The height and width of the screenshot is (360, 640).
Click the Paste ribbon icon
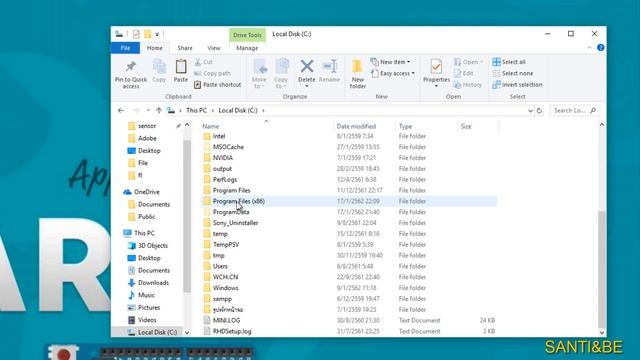pos(181,67)
